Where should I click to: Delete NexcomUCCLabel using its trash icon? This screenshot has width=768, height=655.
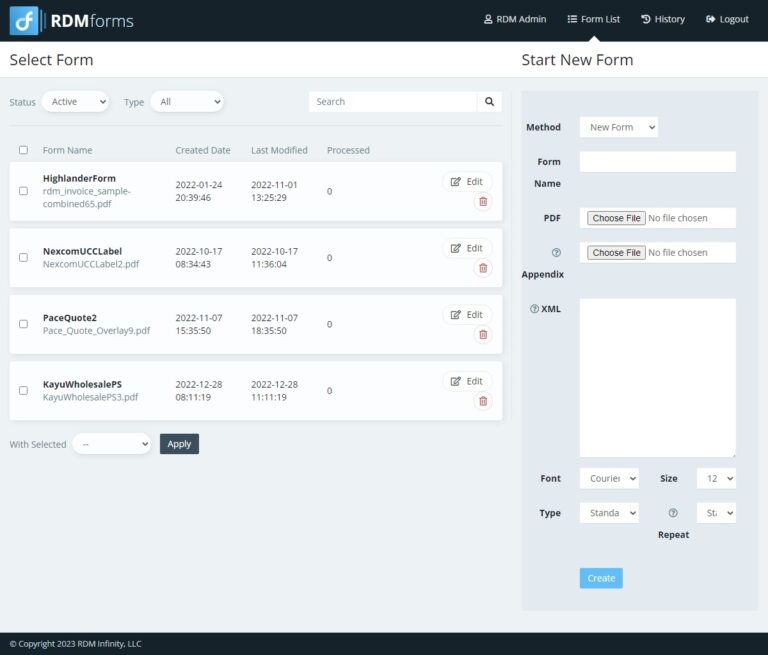point(483,268)
